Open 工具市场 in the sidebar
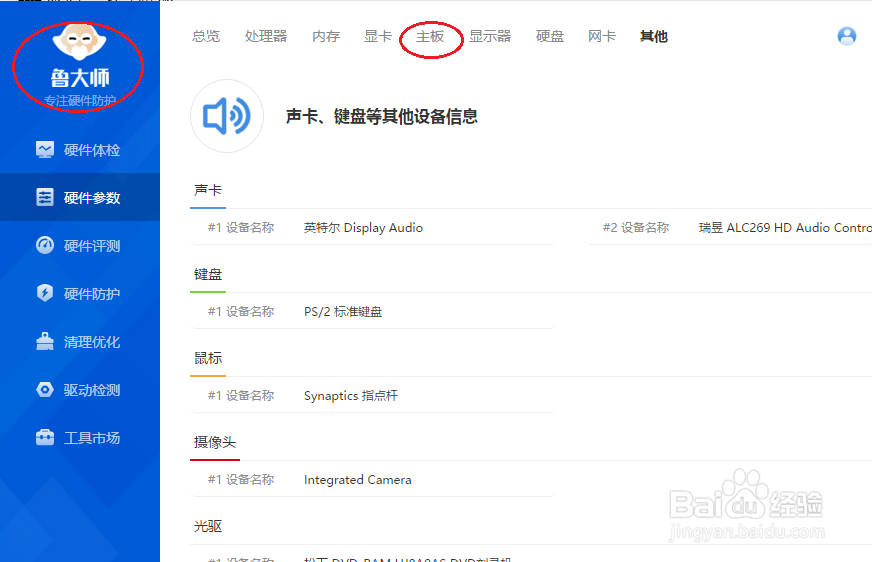Image resolution: width=872 pixels, height=562 pixels. pos(80,437)
